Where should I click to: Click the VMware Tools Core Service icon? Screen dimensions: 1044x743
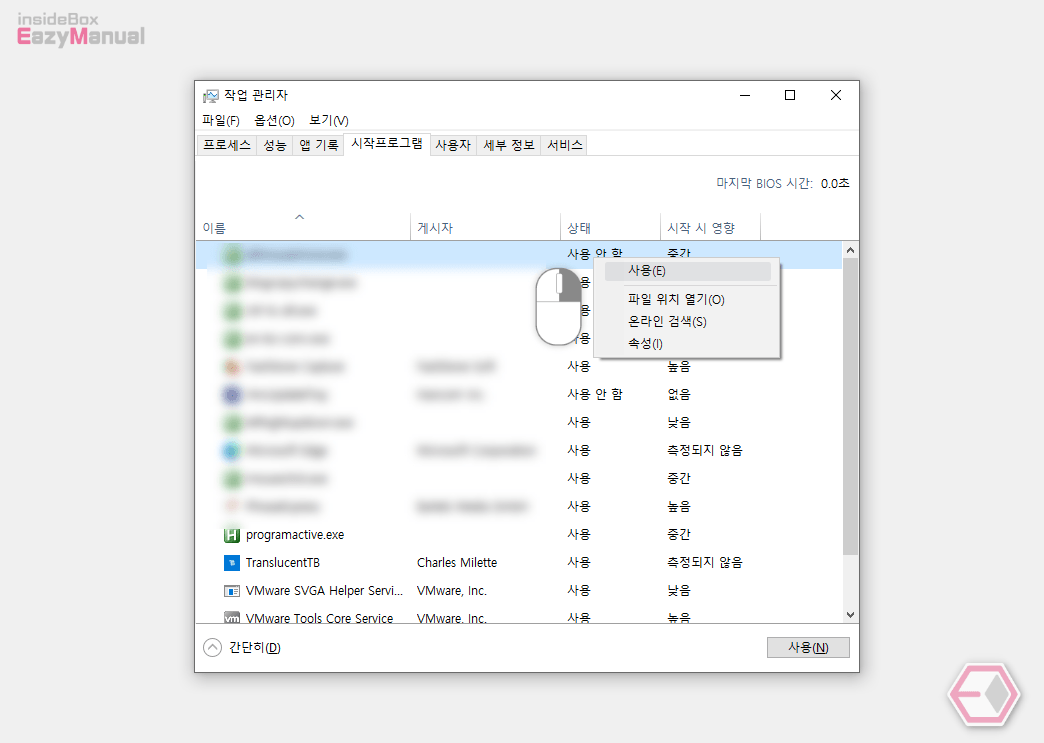tap(231, 617)
